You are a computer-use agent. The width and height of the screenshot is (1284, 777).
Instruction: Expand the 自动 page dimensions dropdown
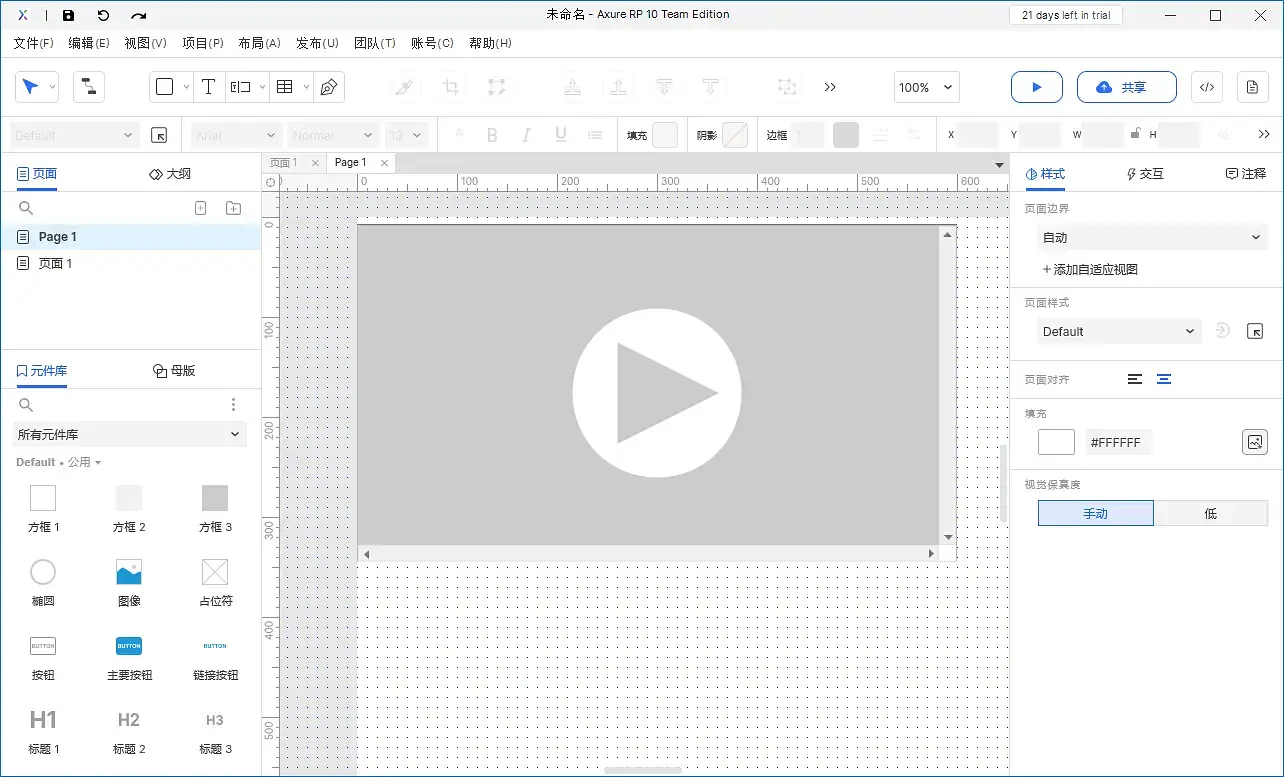pos(1150,237)
